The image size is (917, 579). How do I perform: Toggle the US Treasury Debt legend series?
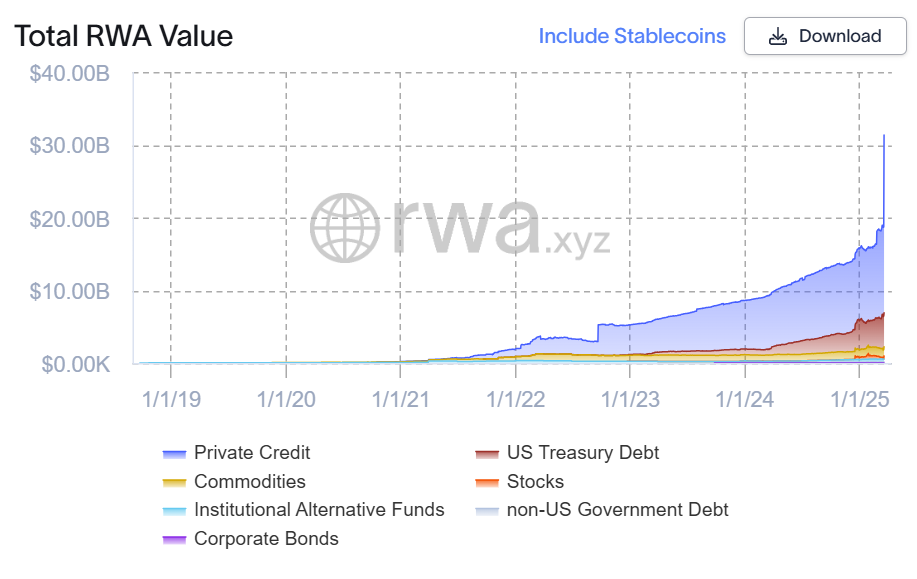pyautogui.click(x=582, y=453)
